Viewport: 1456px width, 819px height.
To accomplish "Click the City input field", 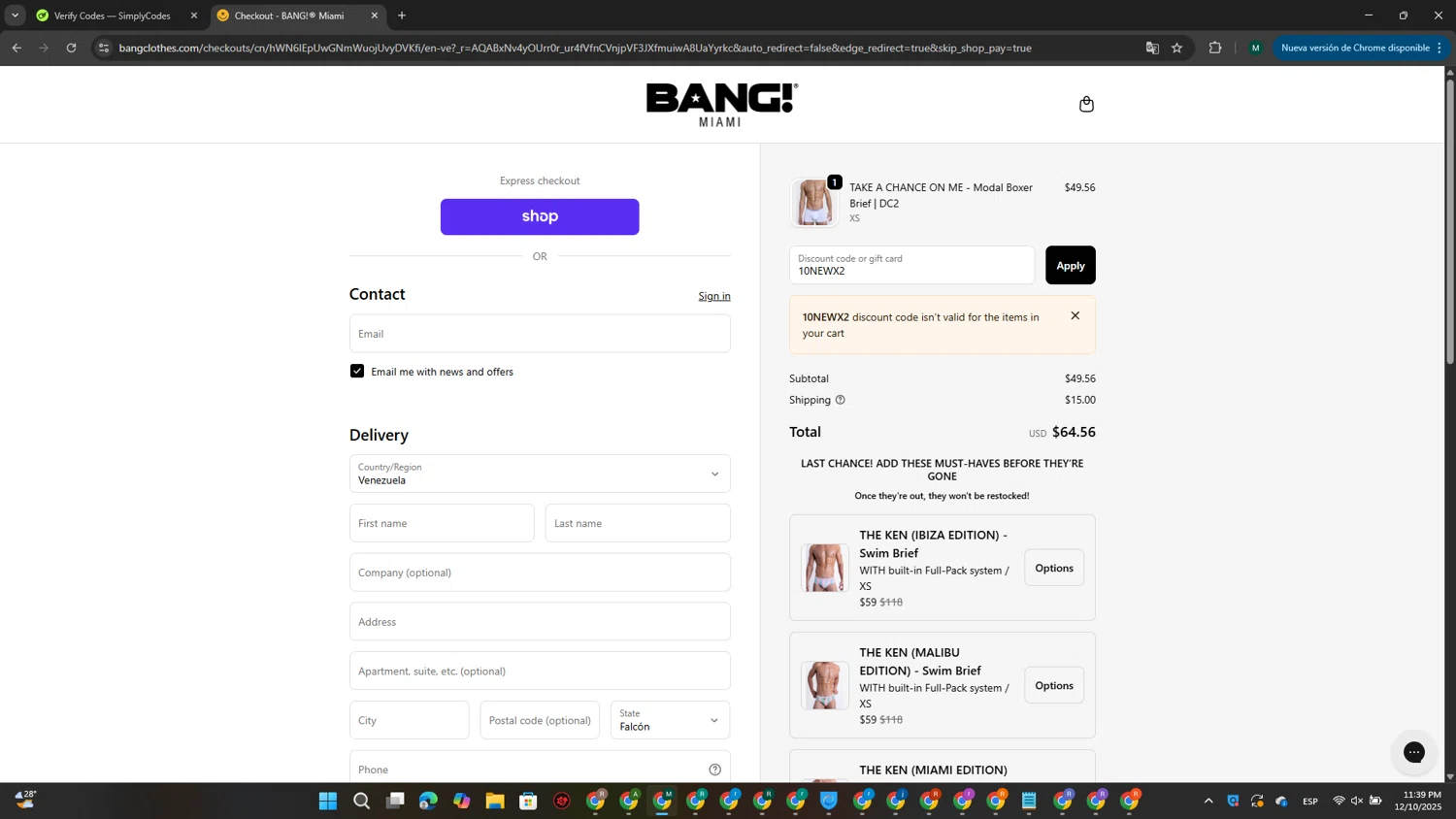I will (x=410, y=720).
